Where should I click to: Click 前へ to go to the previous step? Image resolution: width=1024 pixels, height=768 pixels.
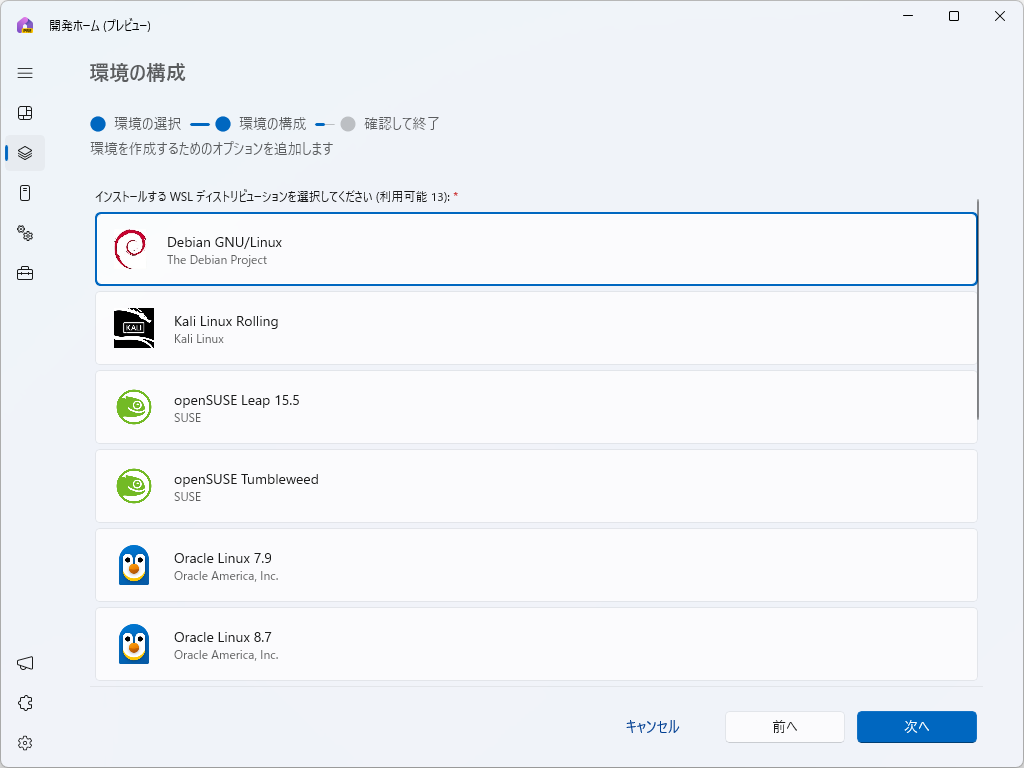(x=784, y=727)
